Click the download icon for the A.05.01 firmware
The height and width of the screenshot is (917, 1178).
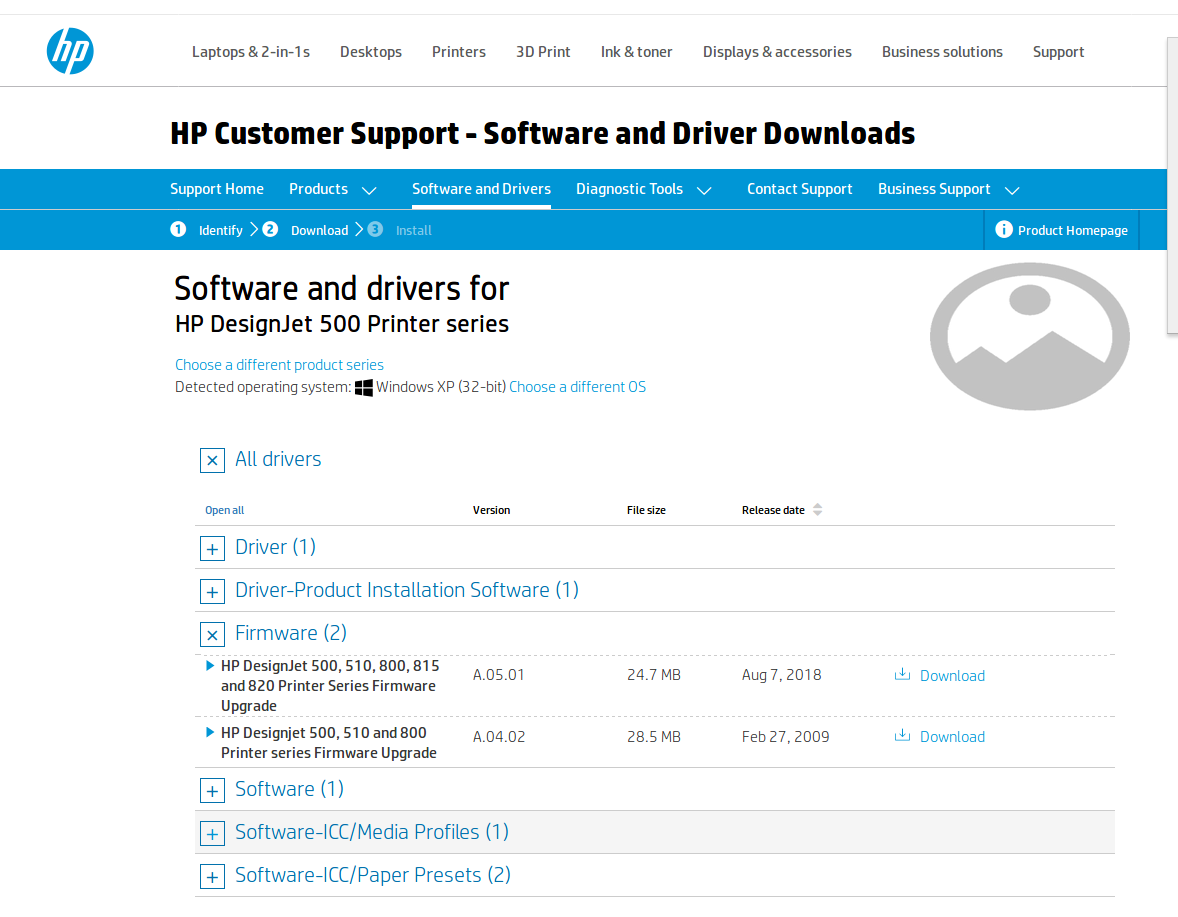(x=901, y=675)
